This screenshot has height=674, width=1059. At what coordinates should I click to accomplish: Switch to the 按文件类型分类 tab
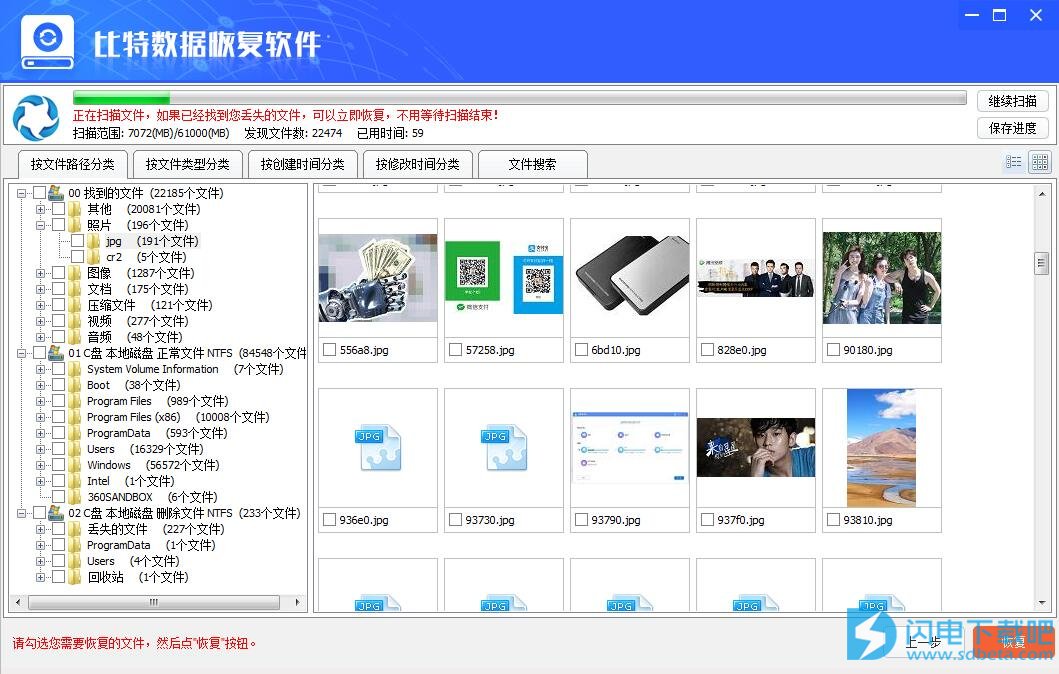[187, 164]
